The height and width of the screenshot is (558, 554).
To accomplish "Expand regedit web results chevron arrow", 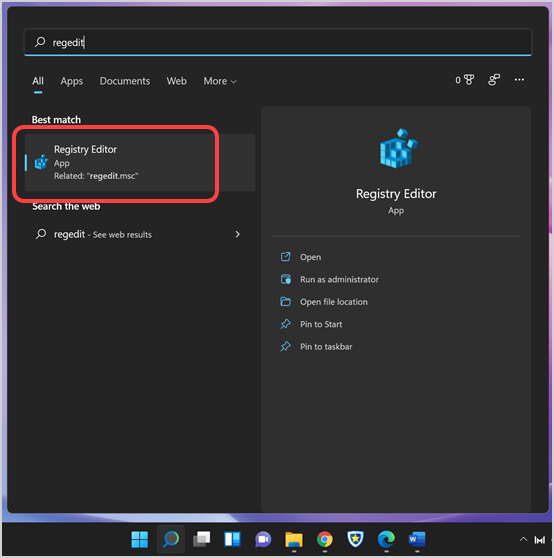I will pos(238,234).
